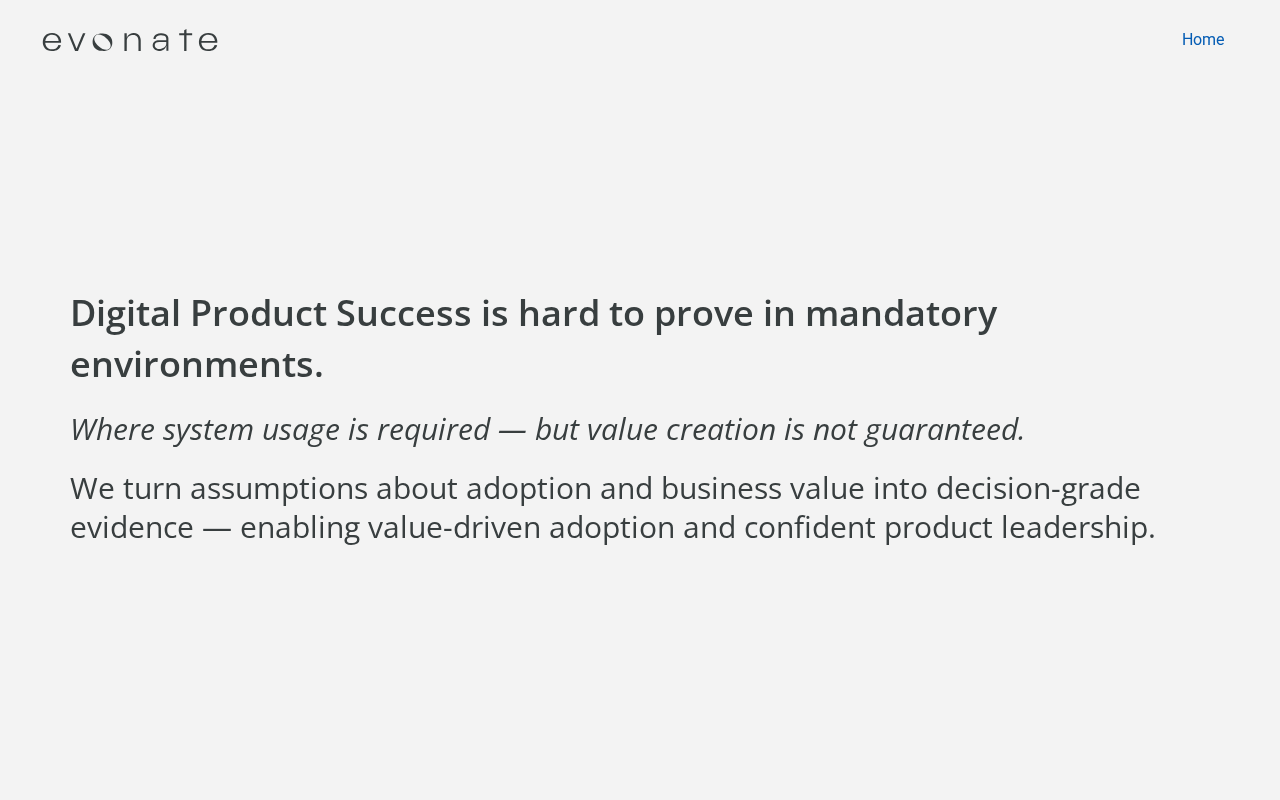Click the "v" letter in the evonate logo
Image resolution: width=1280 pixels, height=800 pixels.
click(x=76, y=42)
